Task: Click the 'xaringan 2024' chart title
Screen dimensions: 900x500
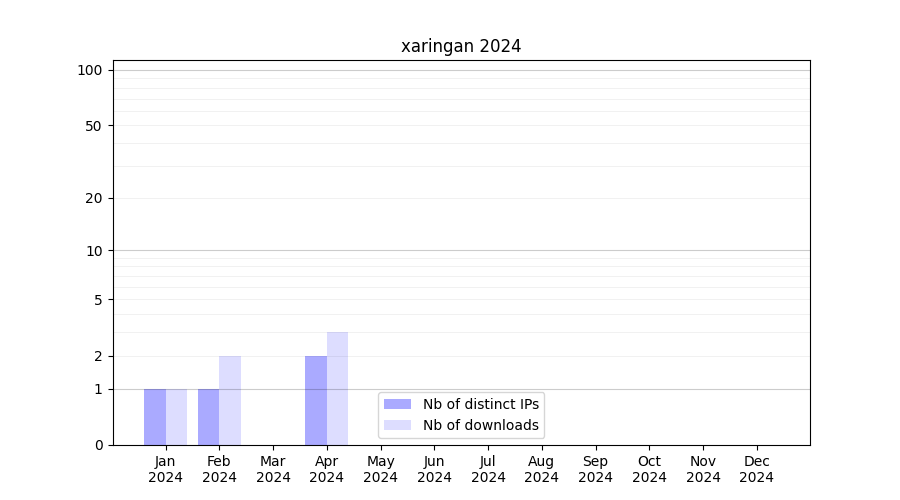Action: click(461, 46)
